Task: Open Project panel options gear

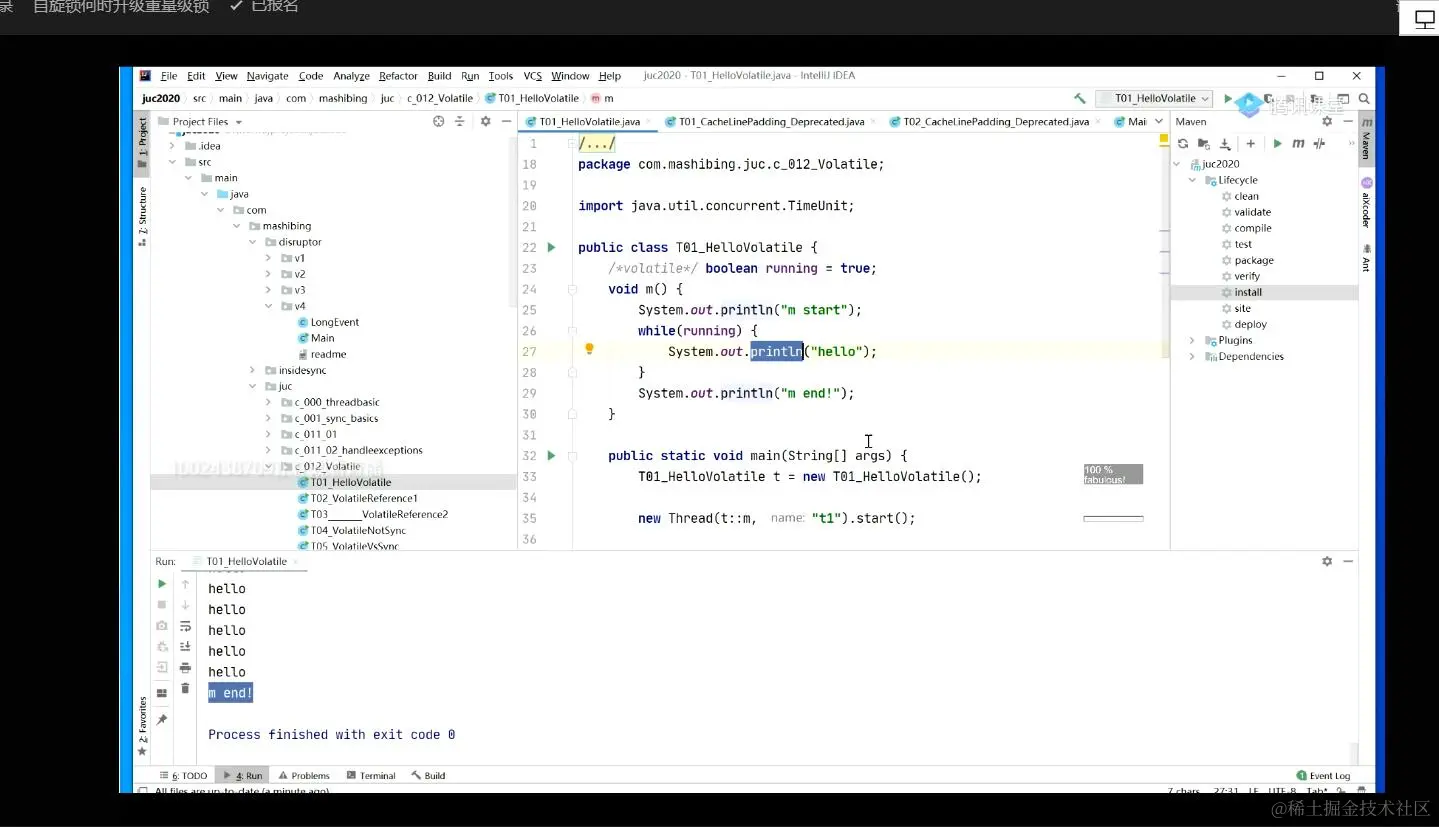Action: point(485,121)
